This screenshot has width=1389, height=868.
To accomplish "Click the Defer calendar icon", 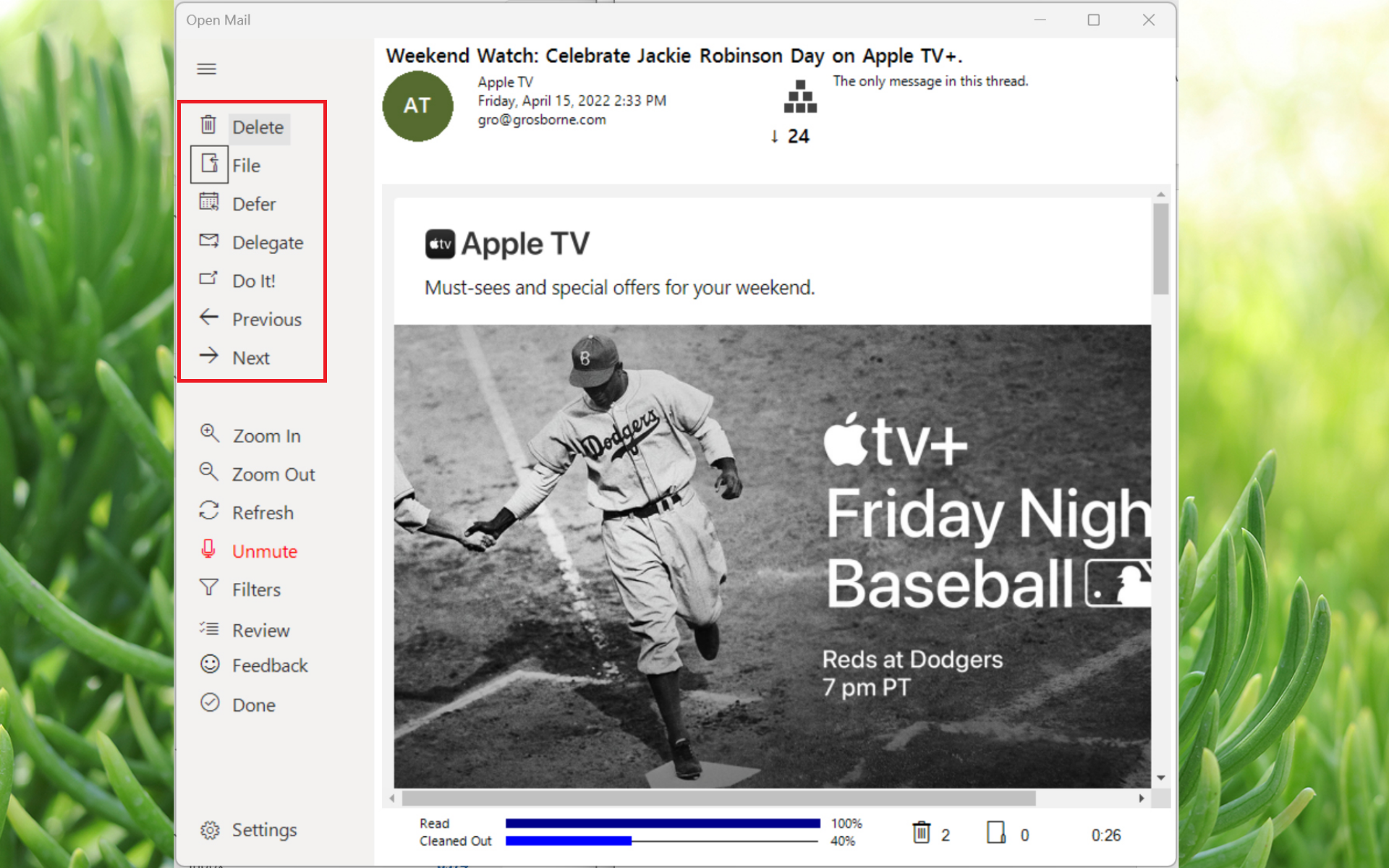I will point(209,202).
